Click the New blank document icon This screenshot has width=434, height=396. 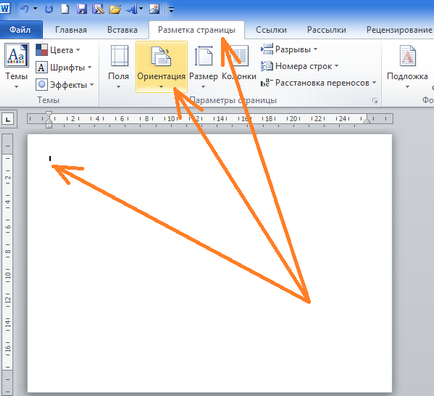[x=65, y=9]
